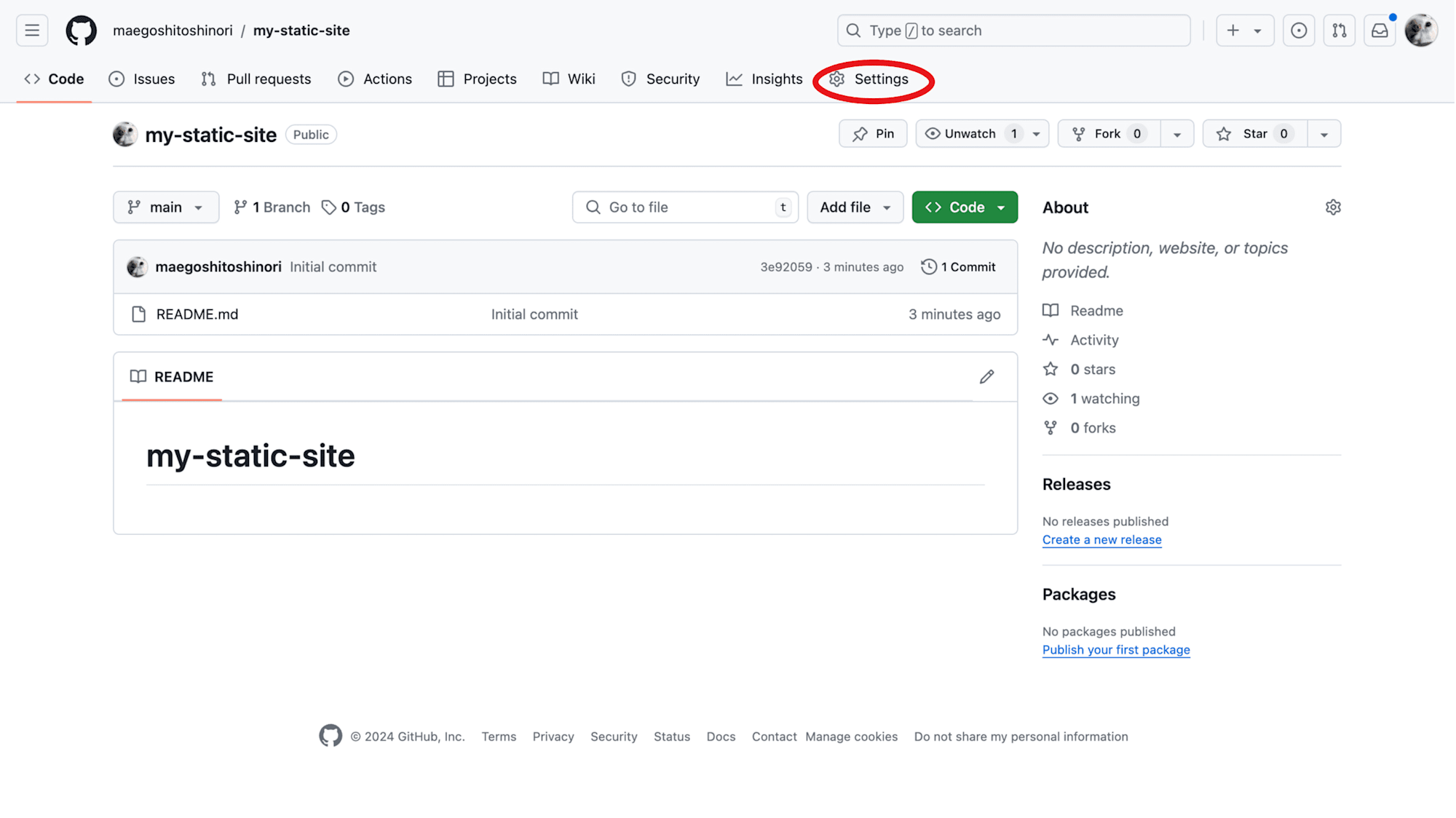Click the watch/unwatch eye icon
The image size is (1456, 818).
click(x=932, y=133)
